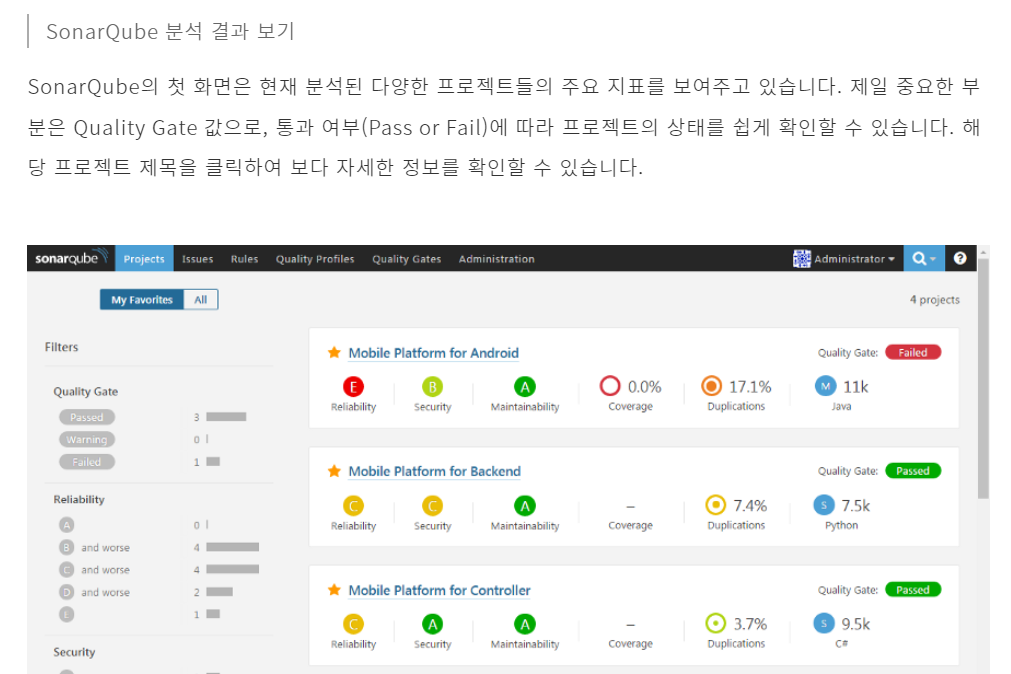Filter Quality Gate by Failed

pos(87,462)
